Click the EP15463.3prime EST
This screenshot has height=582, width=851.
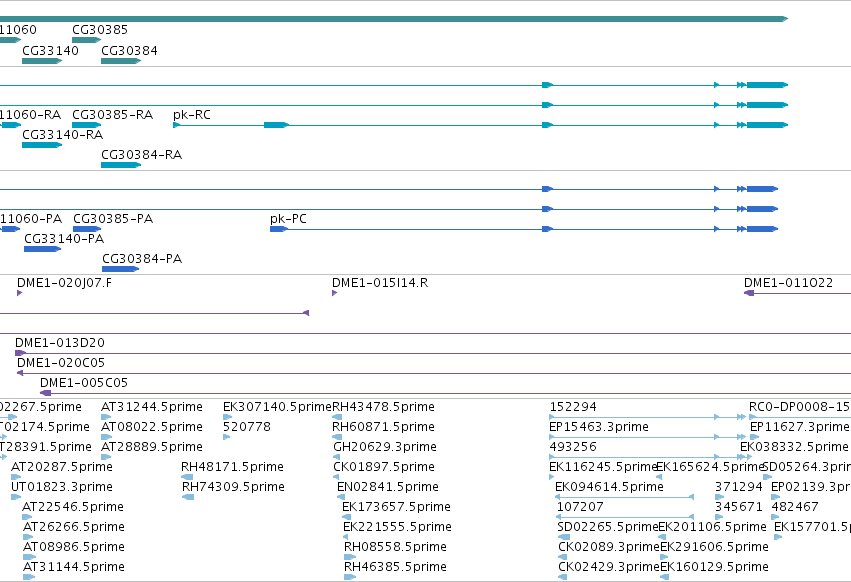click(648, 437)
